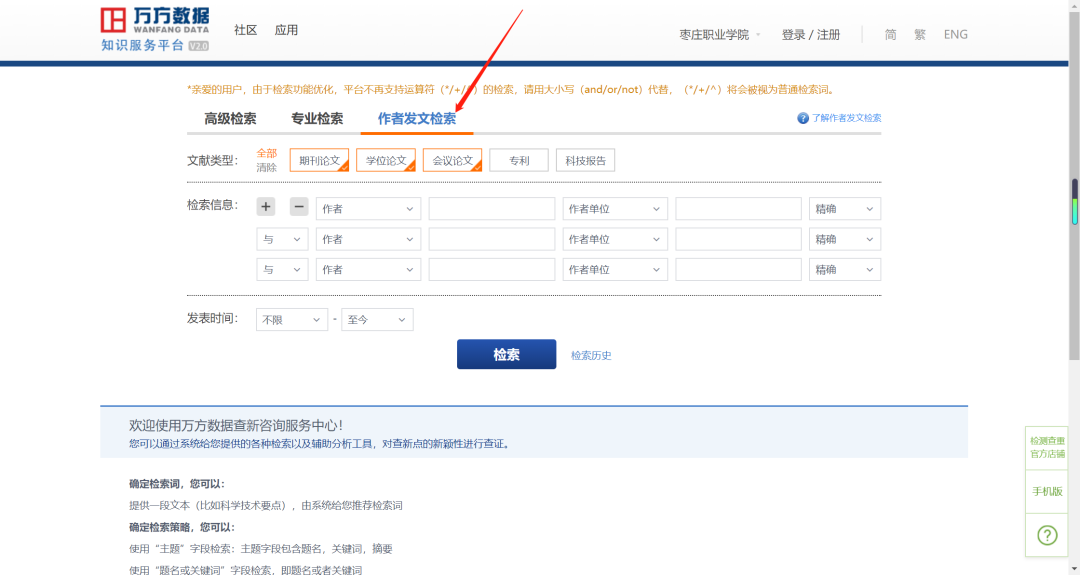Click the blue 检索 search button
Viewport: 1080px width, 575px height.
(x=506, y=354)
